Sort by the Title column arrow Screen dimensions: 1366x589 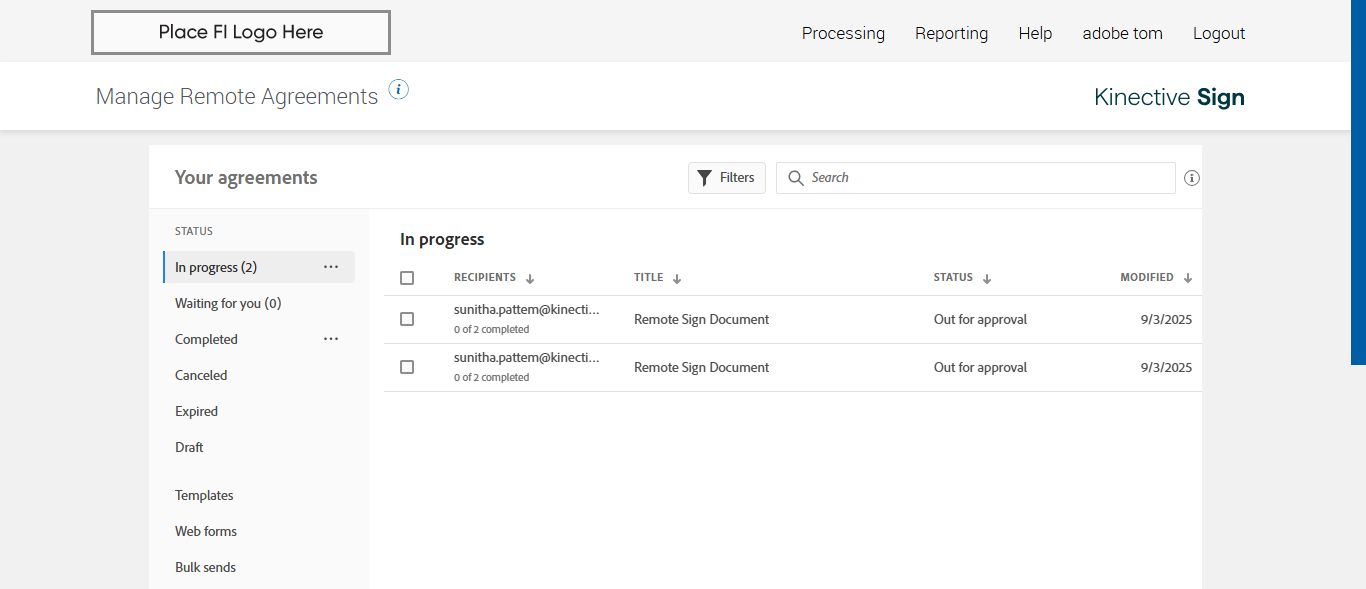coord(677,279)
